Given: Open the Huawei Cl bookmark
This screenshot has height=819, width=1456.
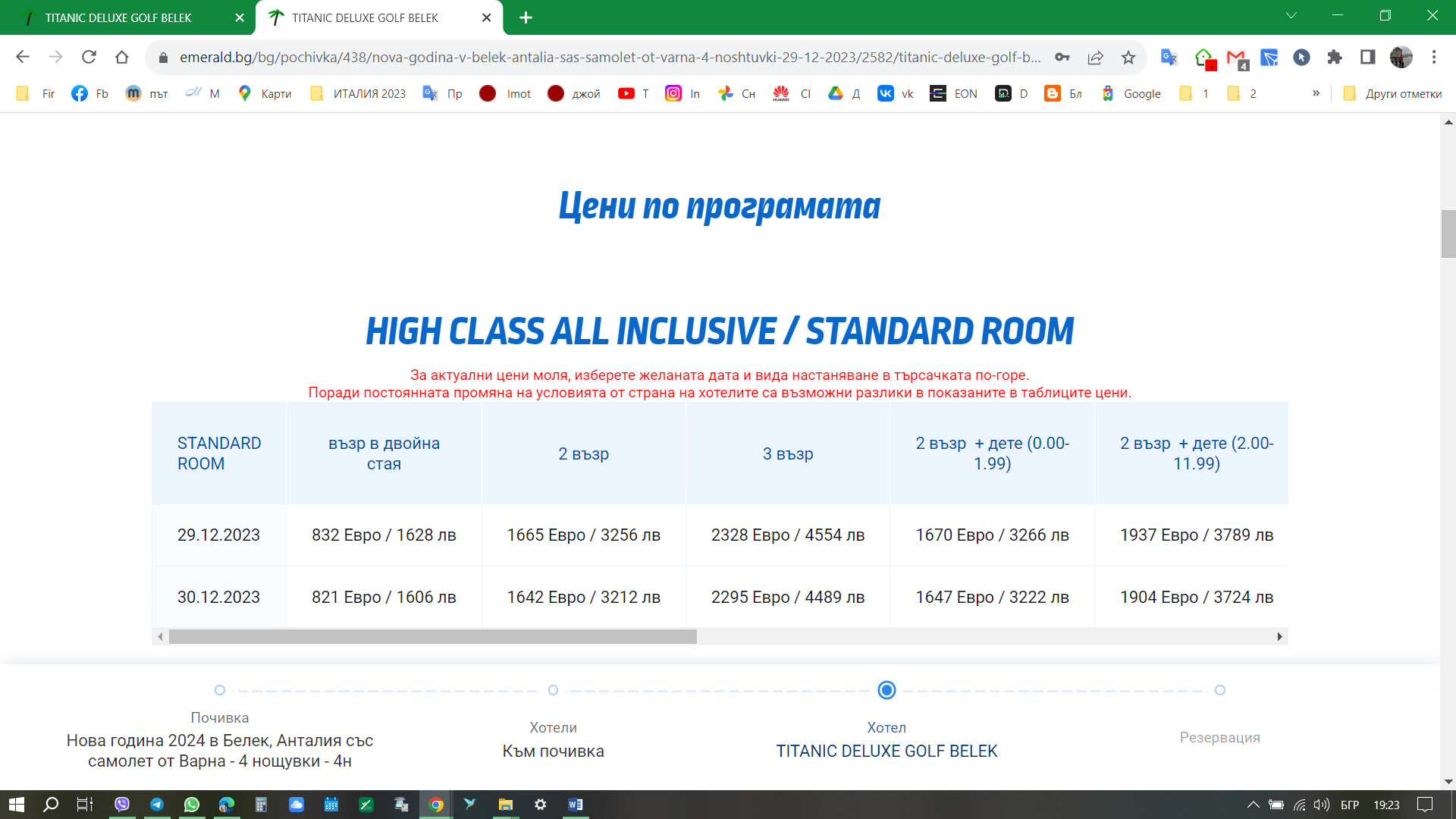Looking at the screenshot, I should point(792,93).
